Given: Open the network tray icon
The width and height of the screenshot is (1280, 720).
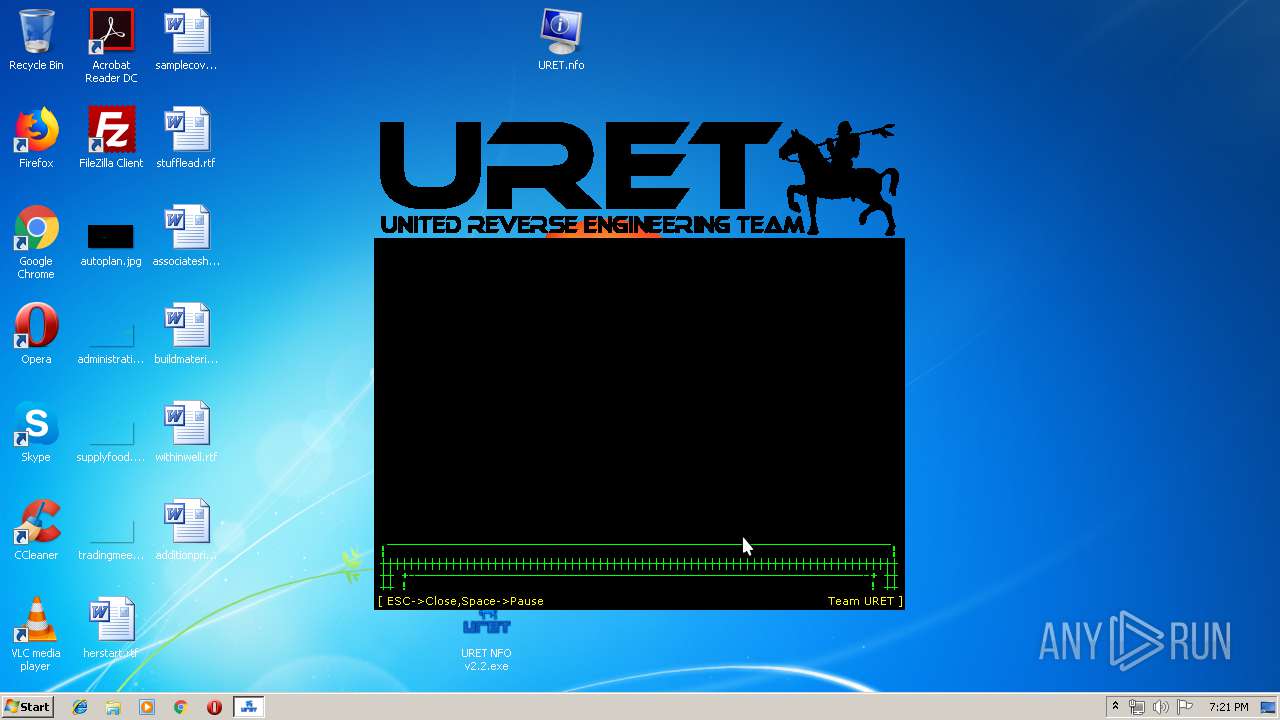Looking at the screenshot, I should click(x=1137, y=707).
